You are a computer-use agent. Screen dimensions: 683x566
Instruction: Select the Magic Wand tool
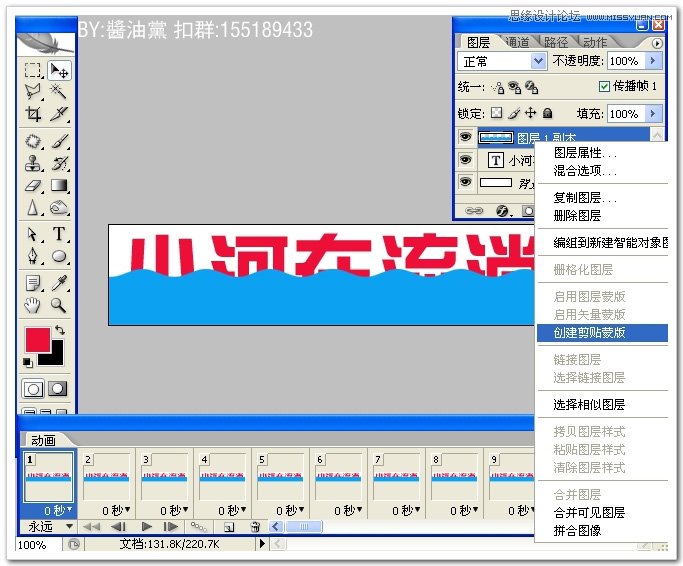click(x=59, y=92)
